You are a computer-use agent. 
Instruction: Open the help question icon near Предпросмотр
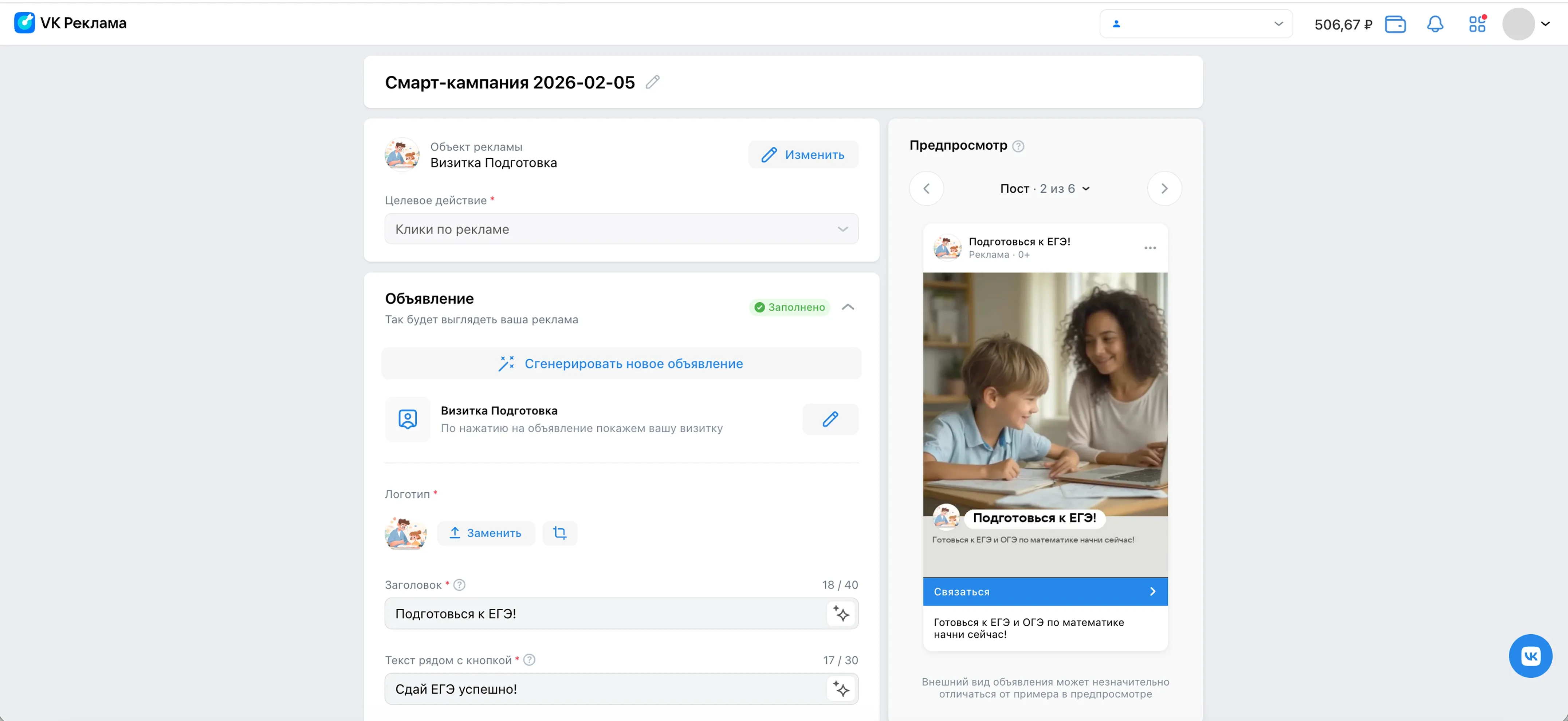coord(1019,145)
